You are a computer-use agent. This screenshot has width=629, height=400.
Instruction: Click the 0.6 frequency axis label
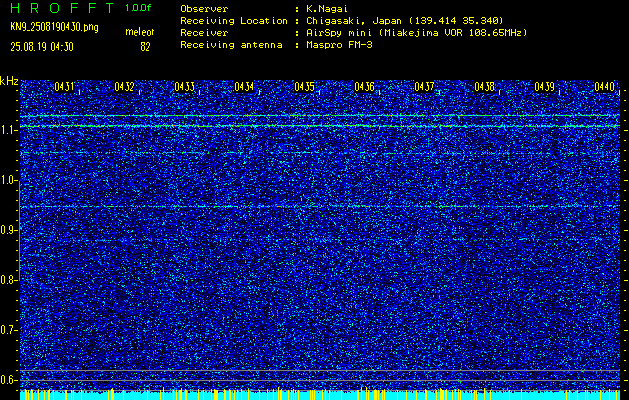[7, 380]
